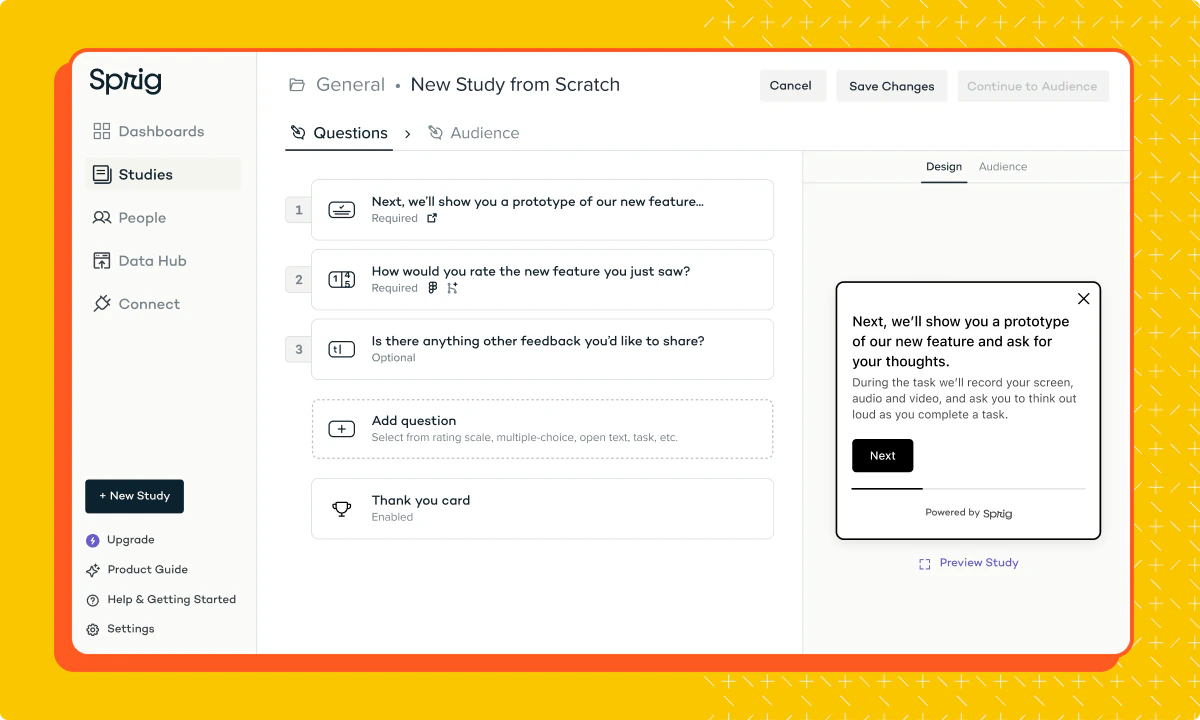This screenshot has width=1200, height=720.
Task: Click the Data Hub icon
Action: (101, 261)
